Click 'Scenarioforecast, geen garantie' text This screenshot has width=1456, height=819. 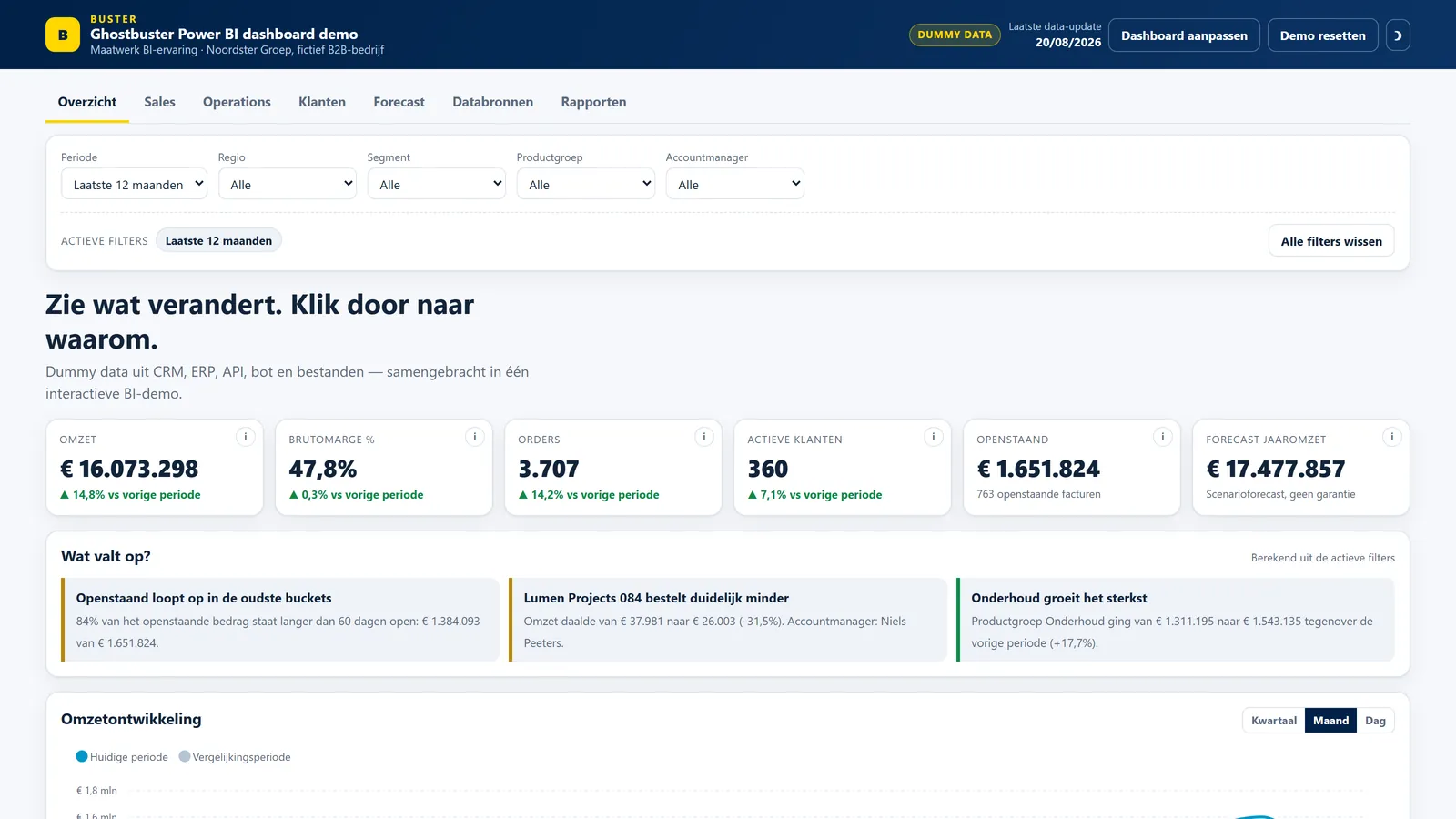pos(1280,494)
